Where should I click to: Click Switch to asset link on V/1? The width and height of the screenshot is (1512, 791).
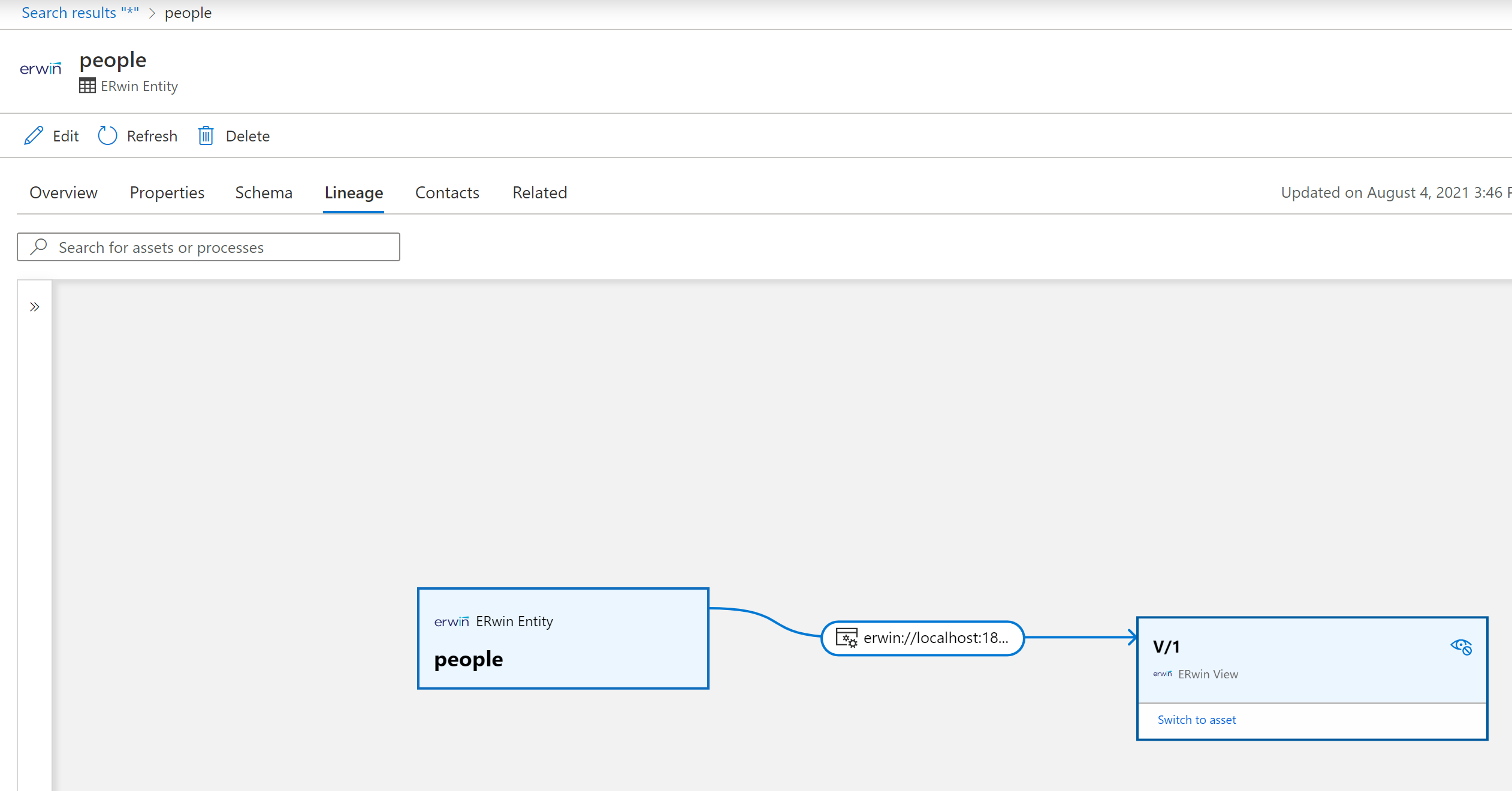pos(1196,719)
